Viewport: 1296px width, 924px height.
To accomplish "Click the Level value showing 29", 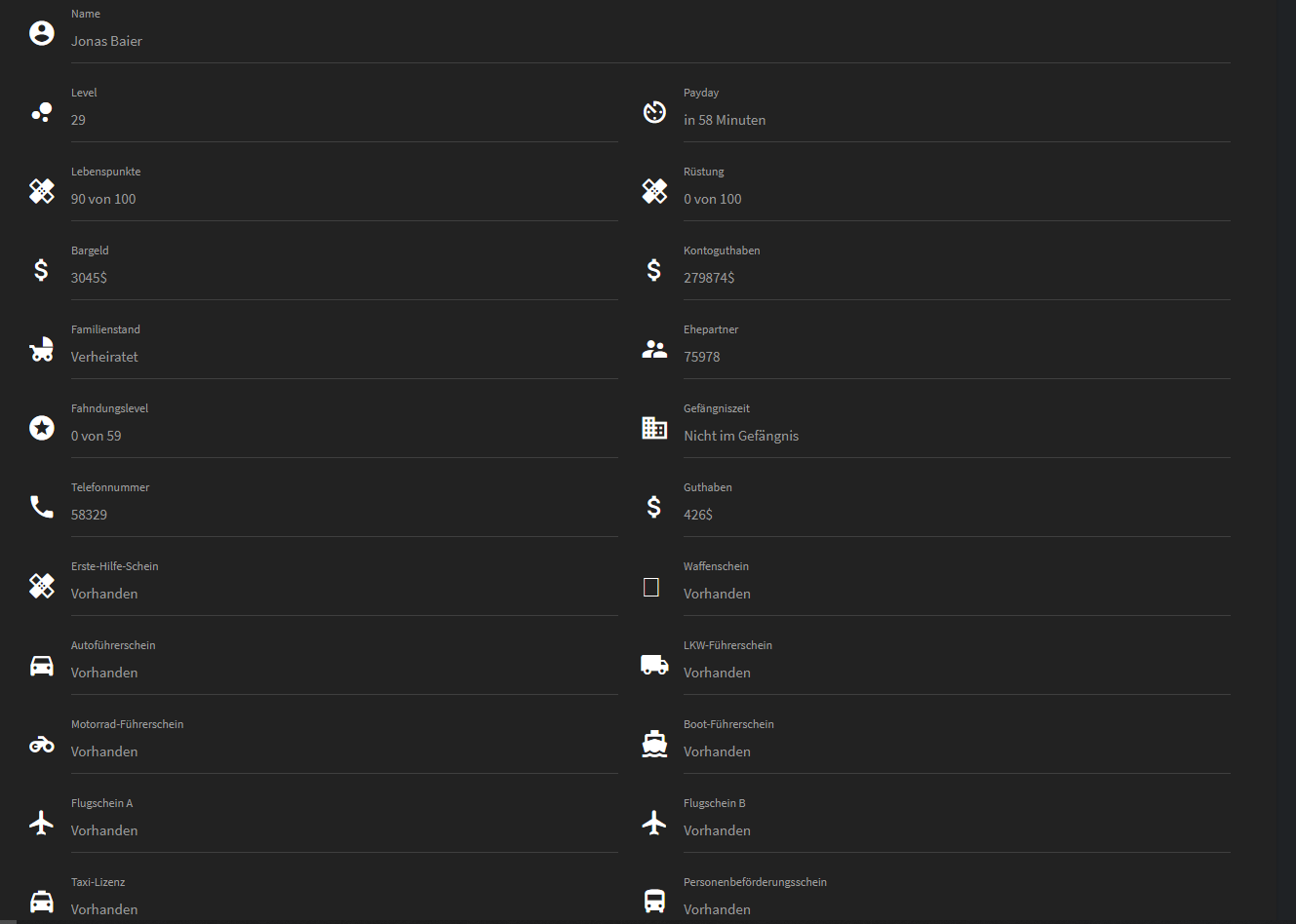I will tap(78, 120).
